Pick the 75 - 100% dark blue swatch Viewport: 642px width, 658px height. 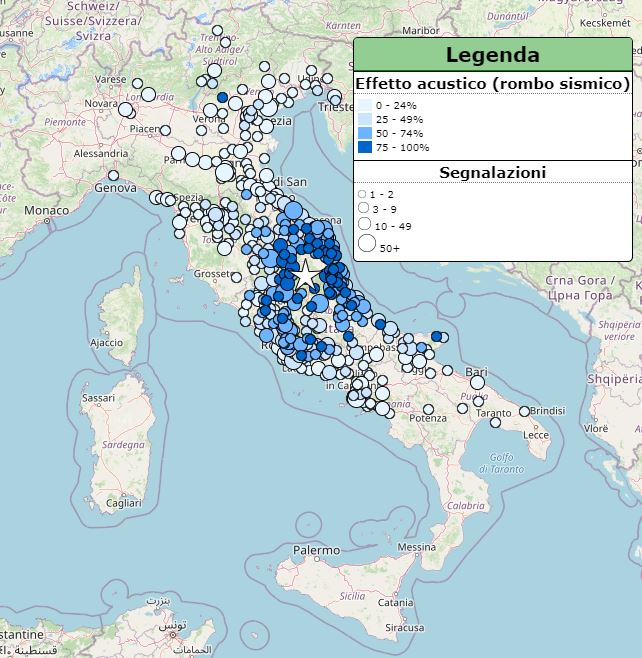(x=365, y=147)
